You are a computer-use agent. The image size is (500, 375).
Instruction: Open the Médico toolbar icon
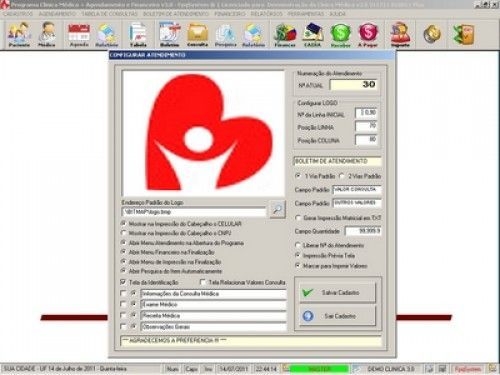point(47,34)
